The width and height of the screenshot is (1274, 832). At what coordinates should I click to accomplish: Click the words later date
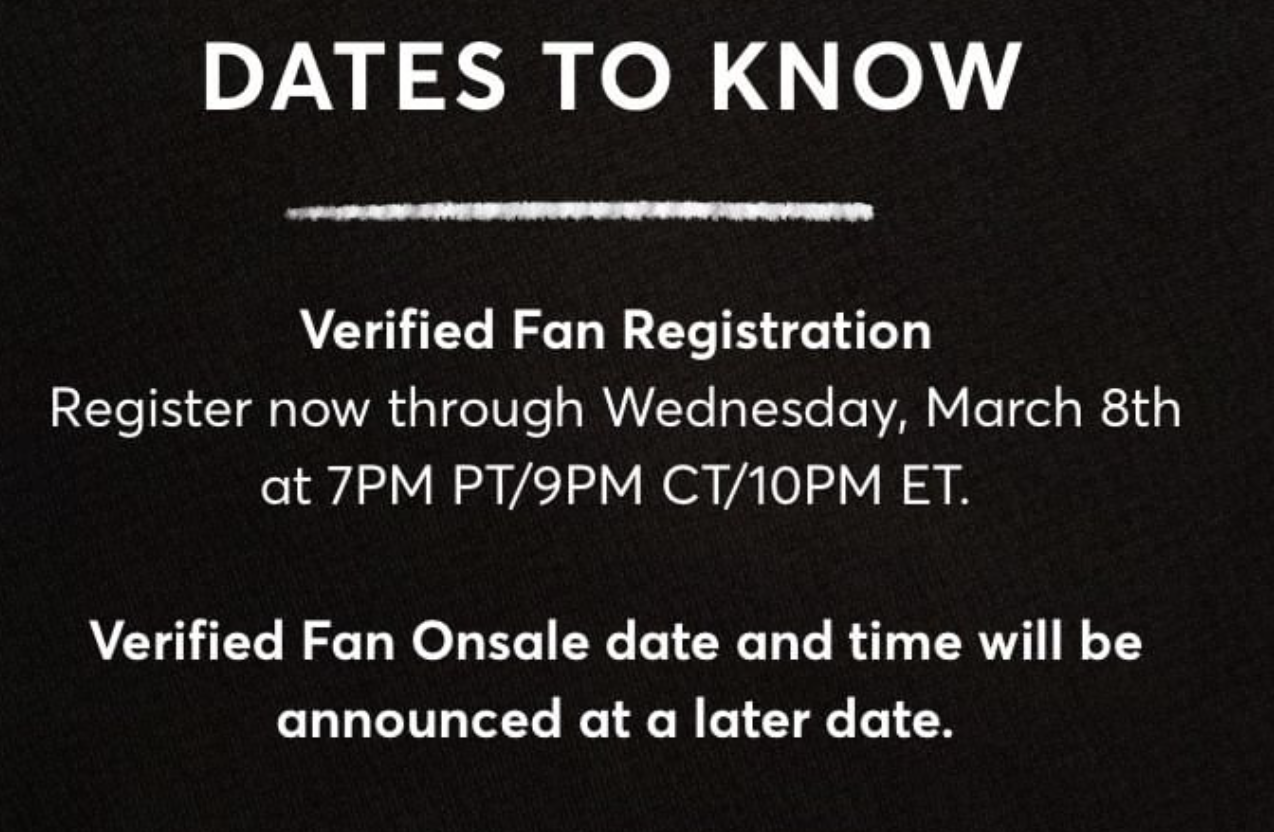tap(821, 720)
